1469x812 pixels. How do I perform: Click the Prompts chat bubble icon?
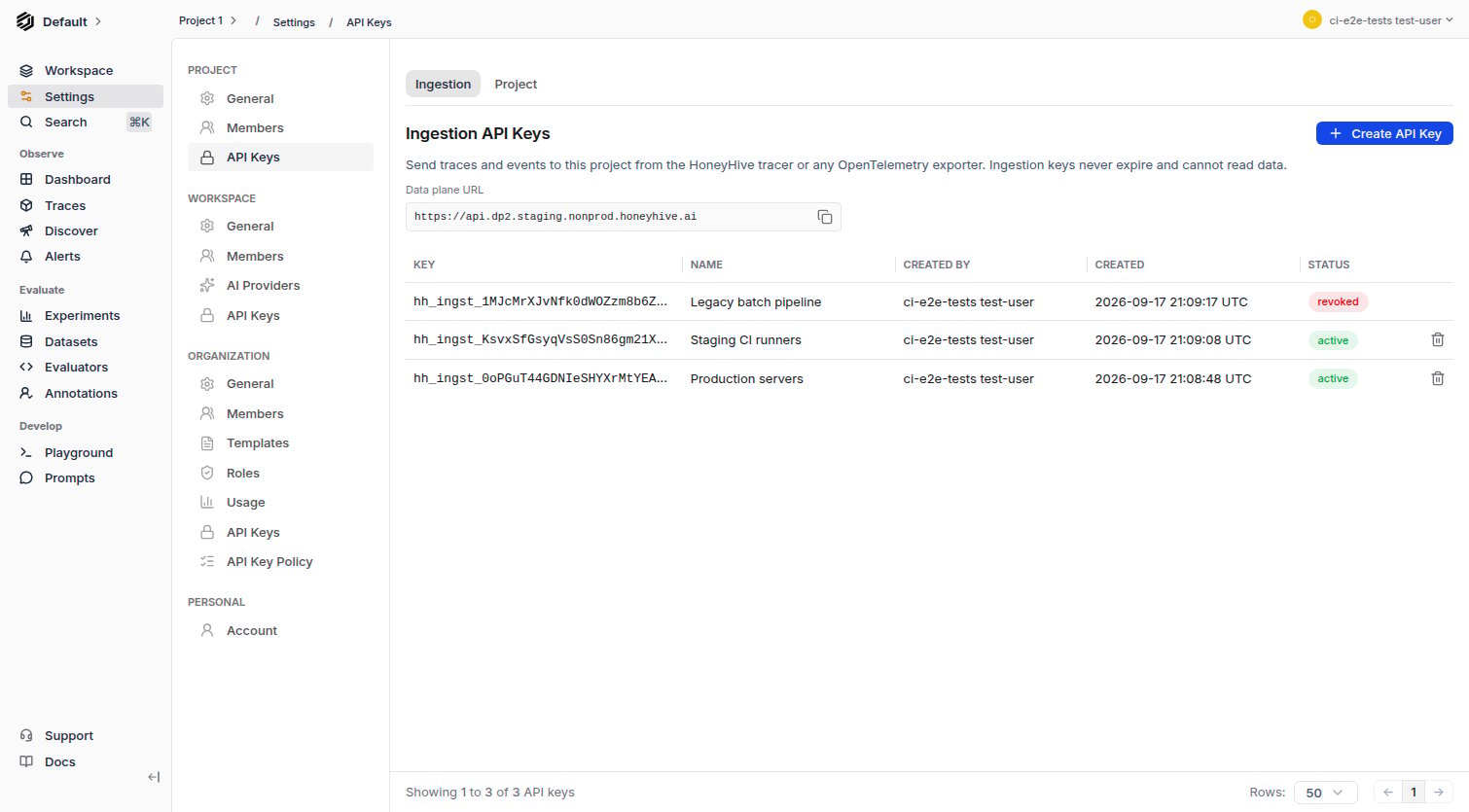pyautogui.click(x=26, y=477)
